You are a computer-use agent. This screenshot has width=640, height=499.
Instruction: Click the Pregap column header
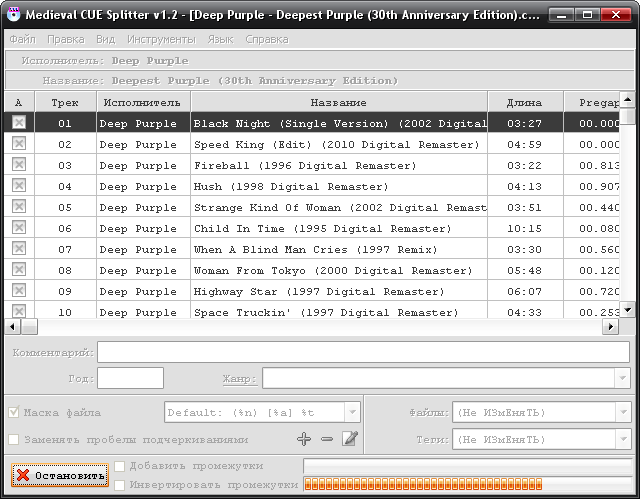[x=592, y=102]
